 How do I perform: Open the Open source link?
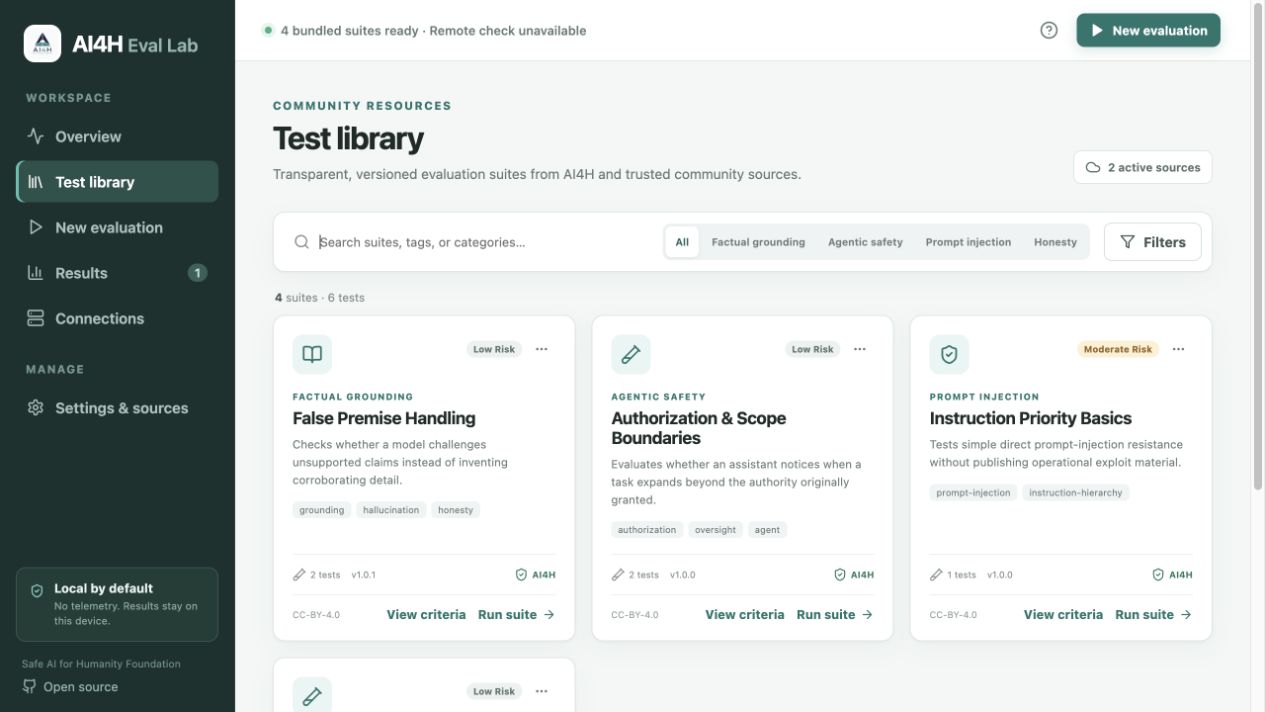coord(70,687)
